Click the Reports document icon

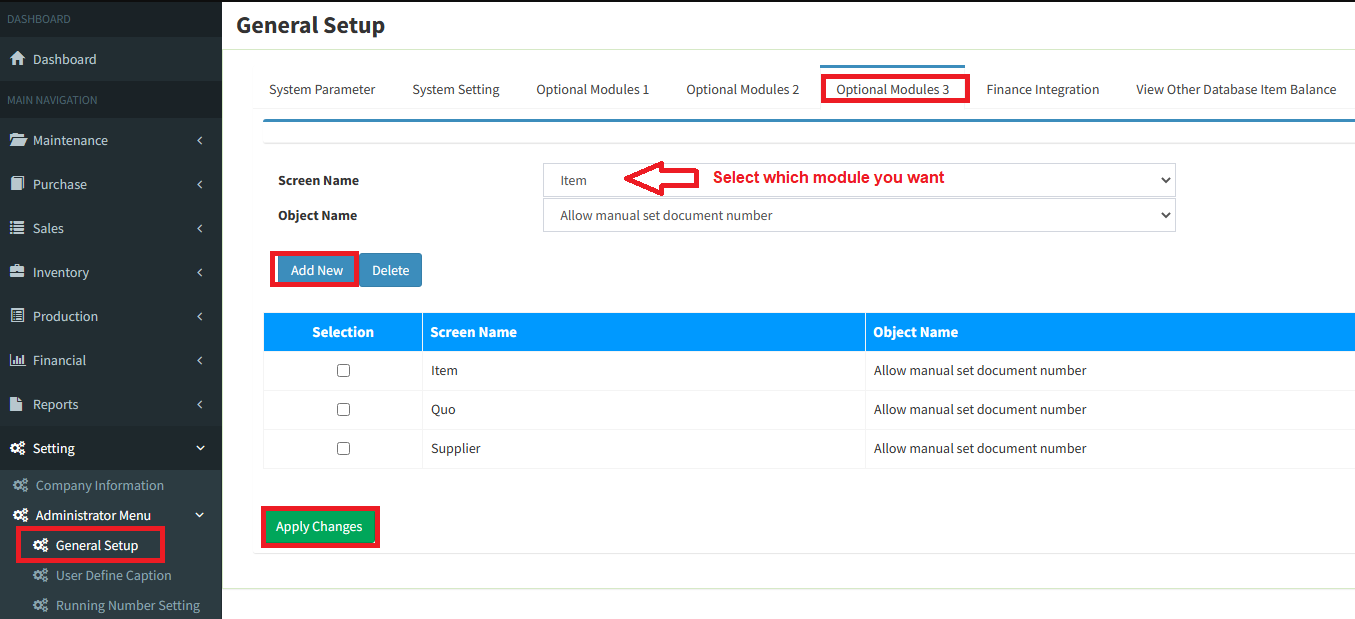click(x=17, y=404)
